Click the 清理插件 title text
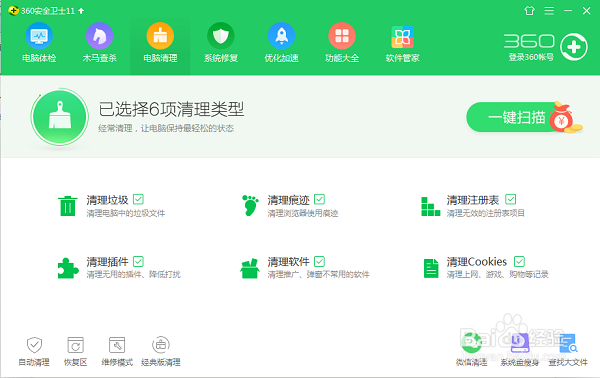Screen dimensions: 600x378 [107, 262]
